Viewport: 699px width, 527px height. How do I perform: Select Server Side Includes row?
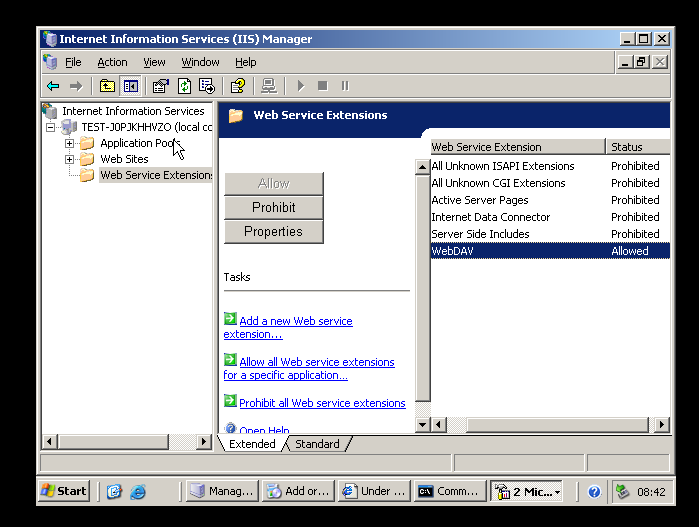pos(550,234)
